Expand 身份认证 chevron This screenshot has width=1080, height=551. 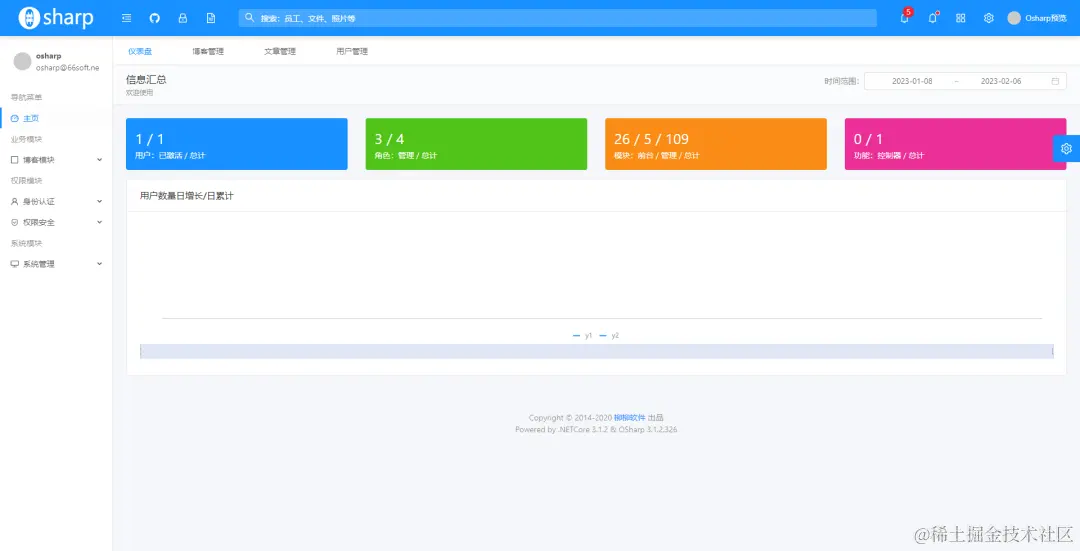point(100,202)
